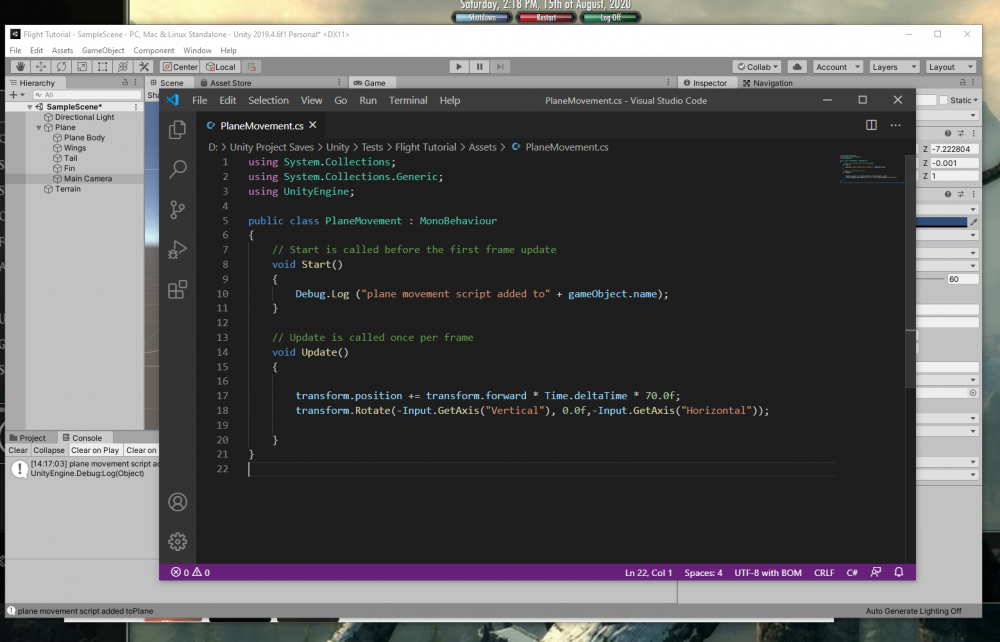The width and height of the screenshot is (1000, 642).
Task: Switch to the Game tab
Action: (370, 83)
